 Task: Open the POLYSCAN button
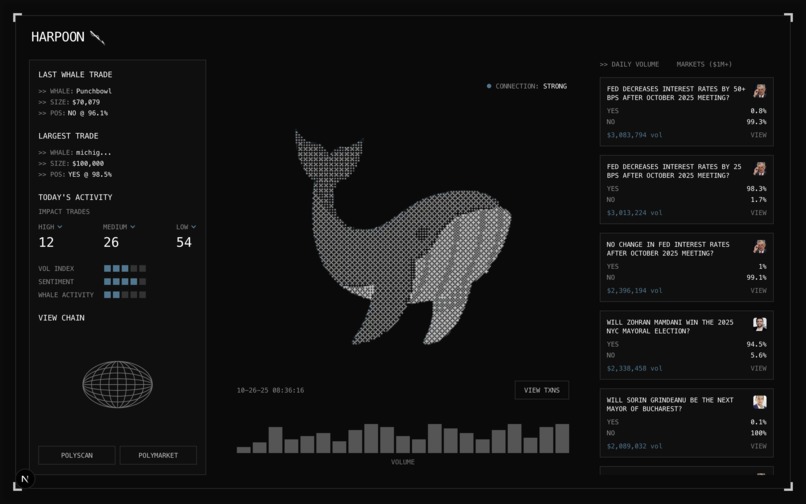tap(77, 455)
